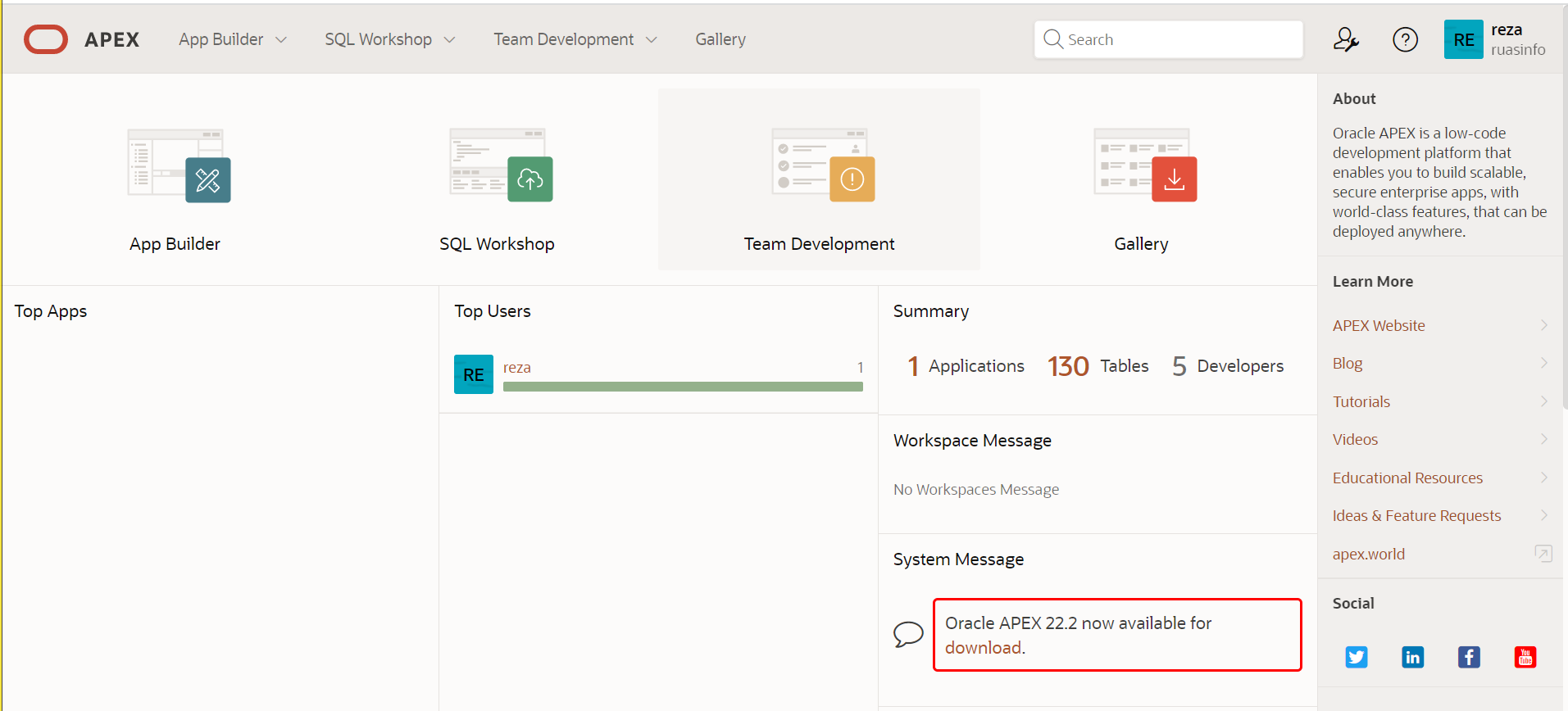Click chevron next to Videos
This screenshot has height=711, width=1568.
pyautogui.click(x=1543, y=439)
